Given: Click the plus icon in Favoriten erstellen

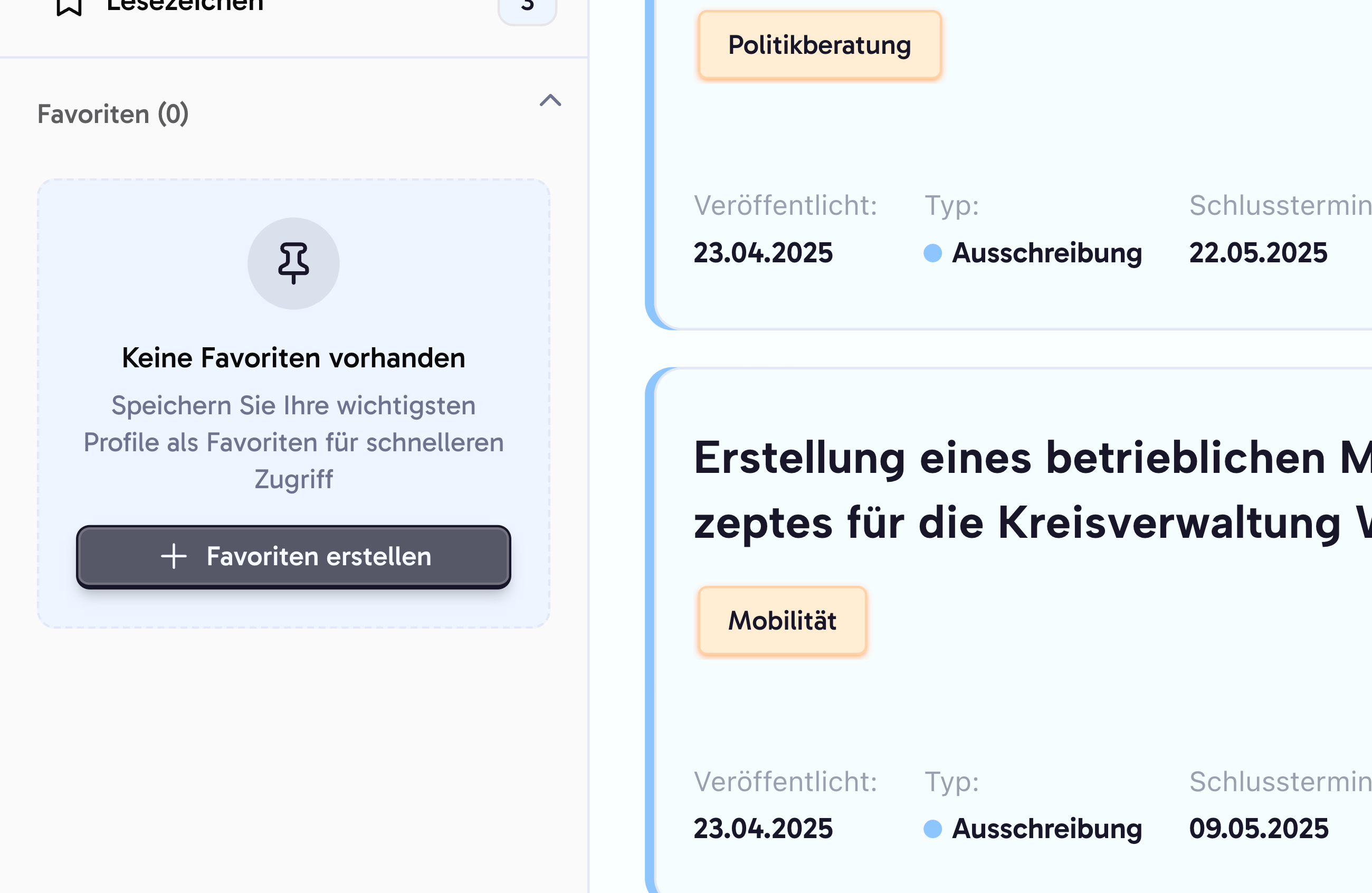Looking at the screenshot, I should click(x=174, y=556).
